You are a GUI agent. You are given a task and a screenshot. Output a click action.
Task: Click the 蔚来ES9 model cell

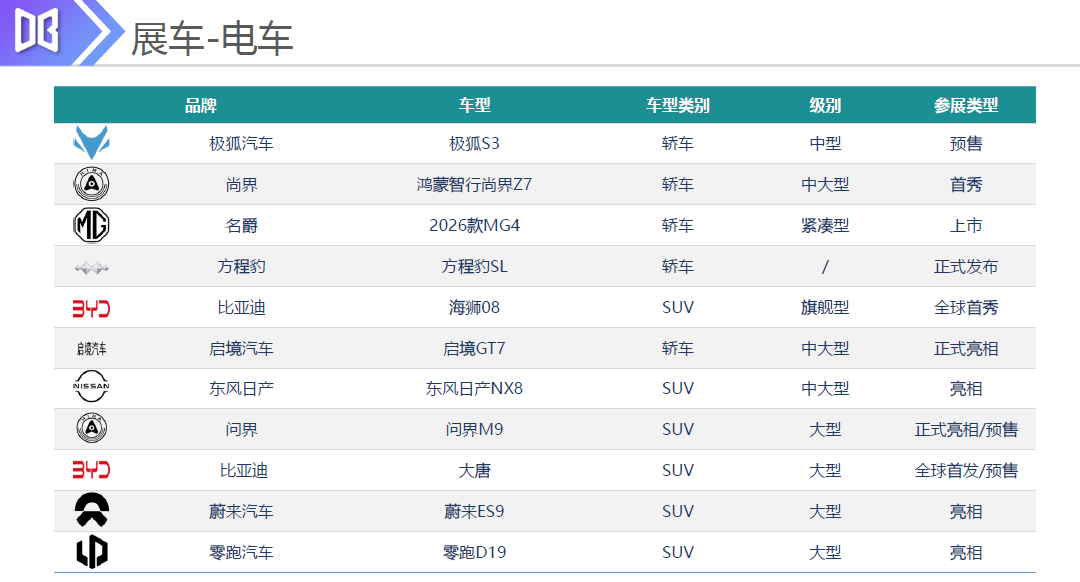(475, 511)
